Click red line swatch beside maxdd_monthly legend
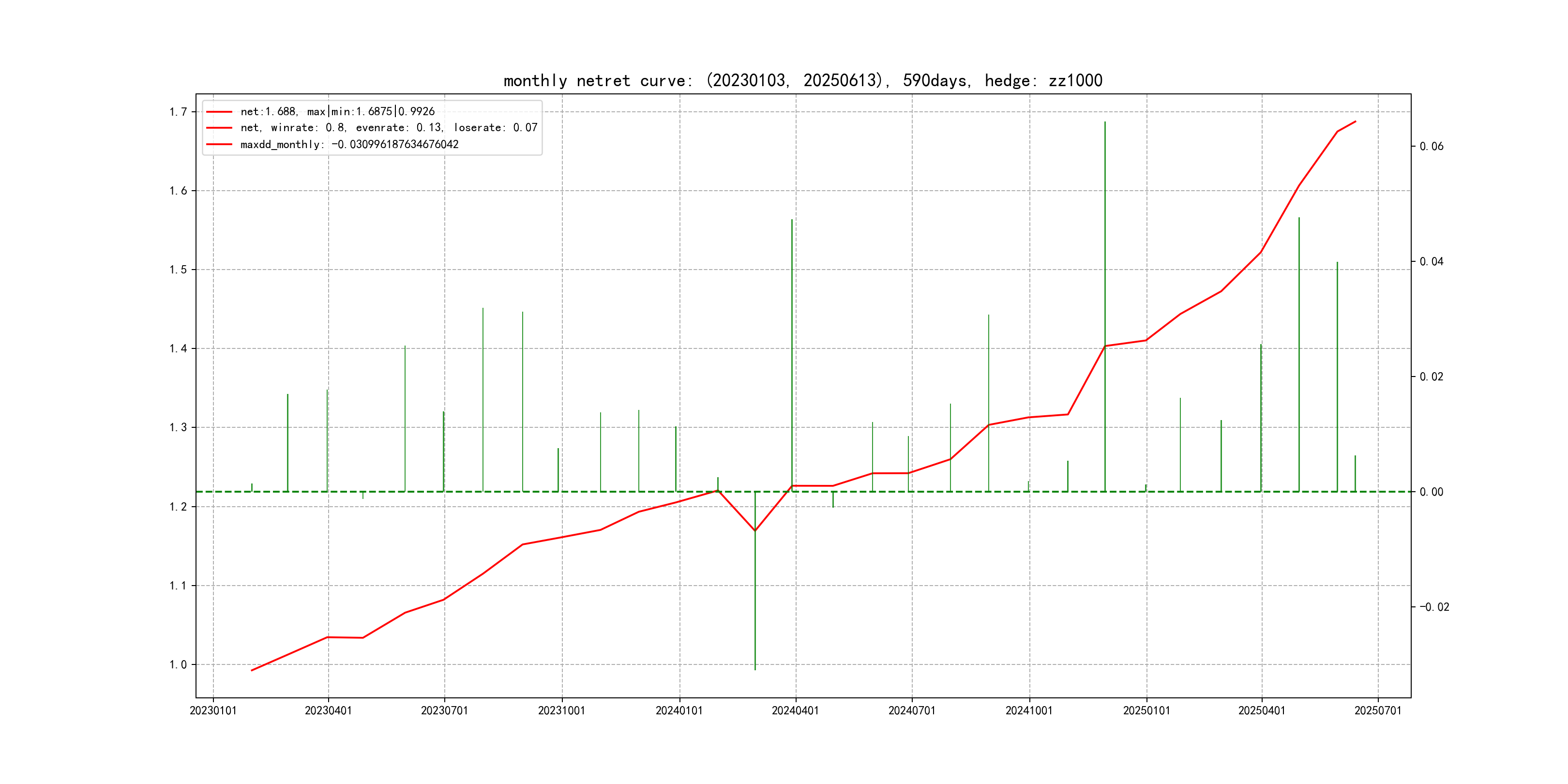 (x=219, y=144)
